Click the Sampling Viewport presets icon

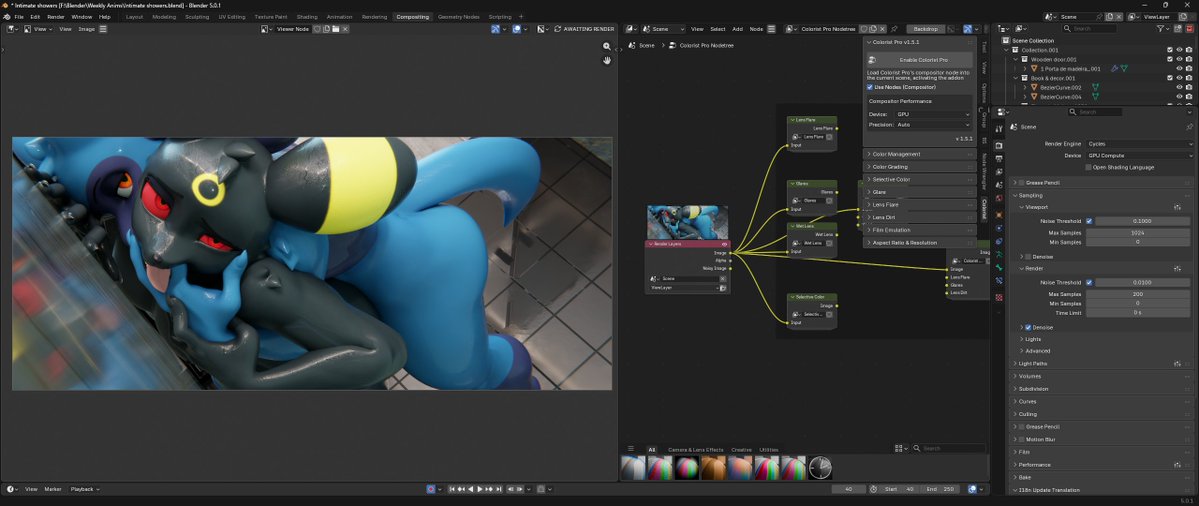coord(1178,207)
